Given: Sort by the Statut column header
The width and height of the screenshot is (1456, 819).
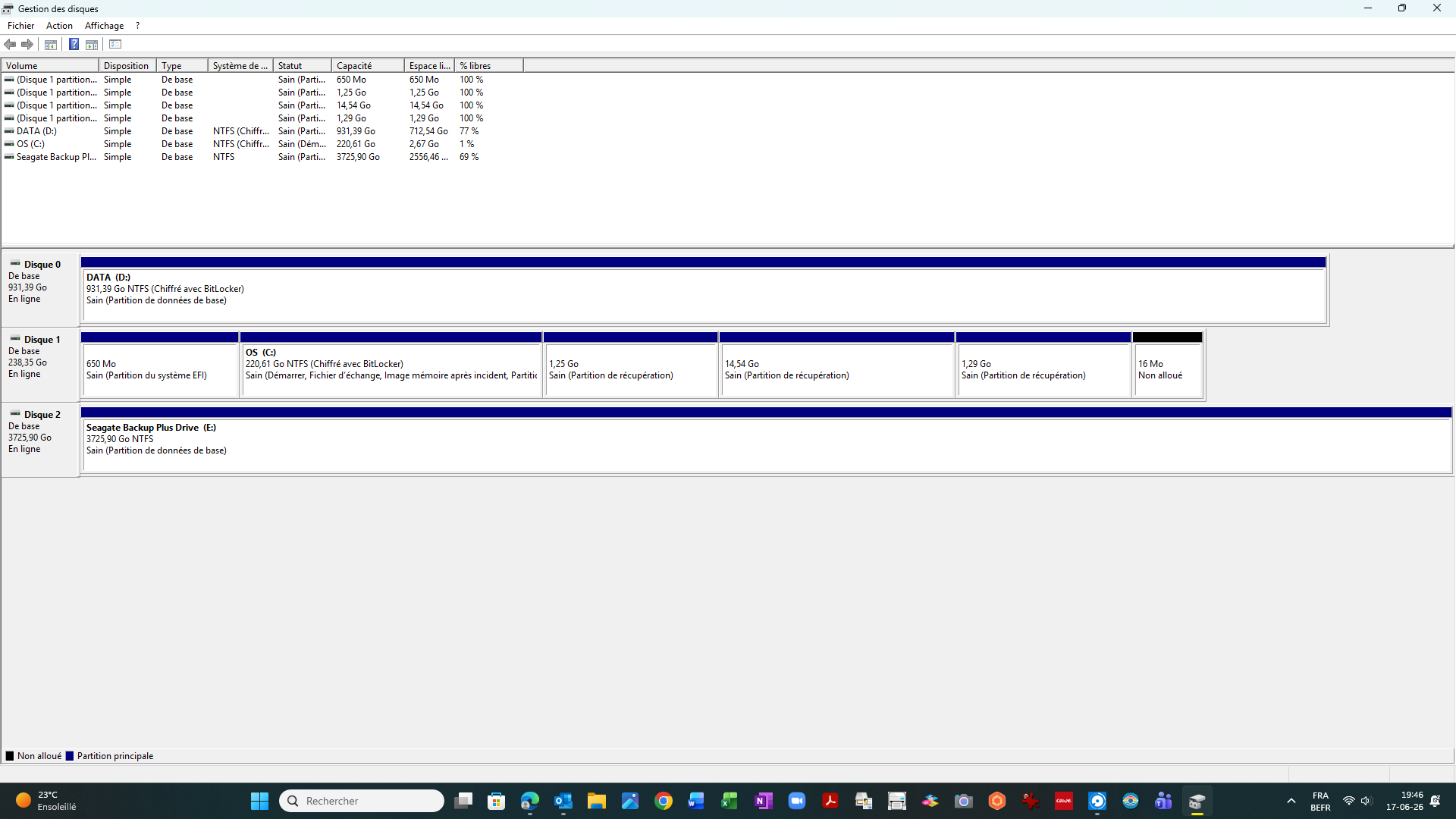Looking at the screenshot, I should click(x=303, y=66).
